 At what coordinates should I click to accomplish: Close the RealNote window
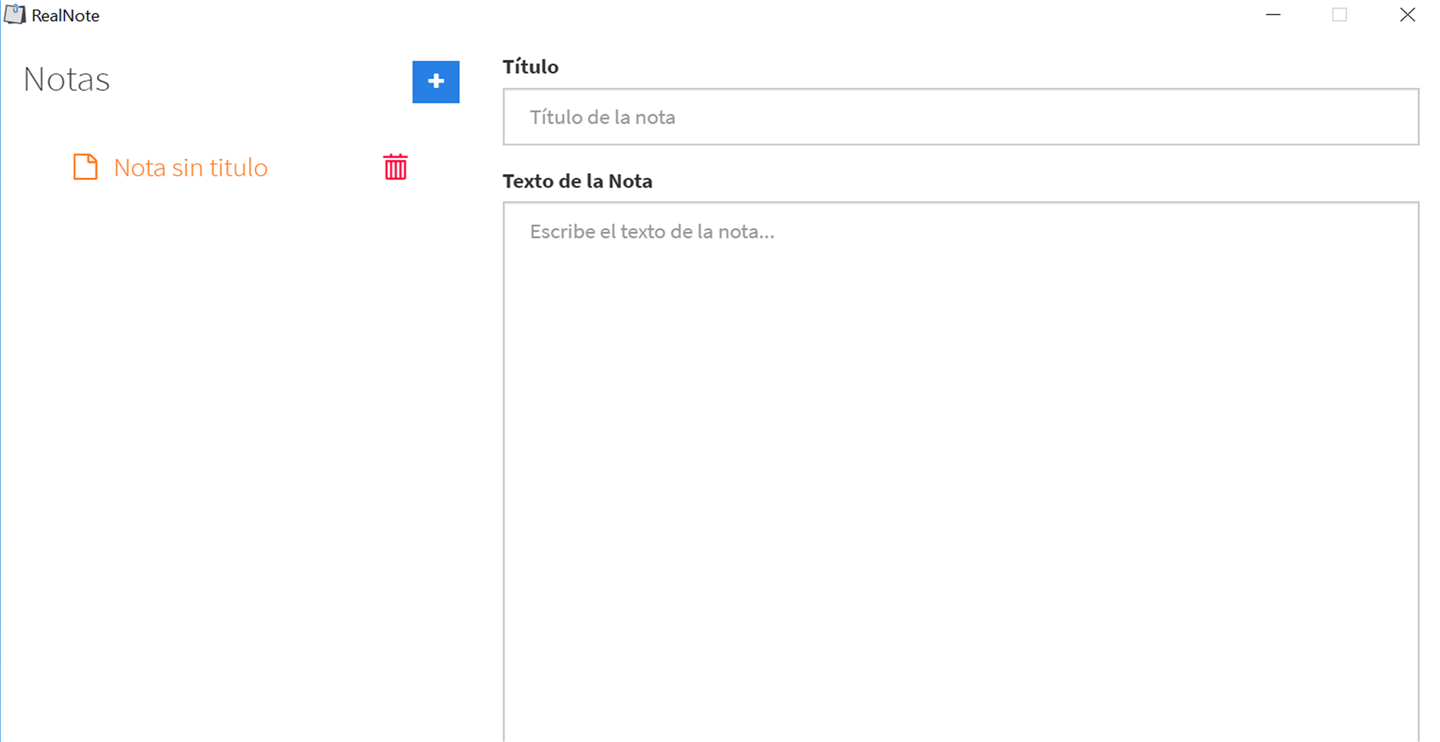coord(1406,15)
